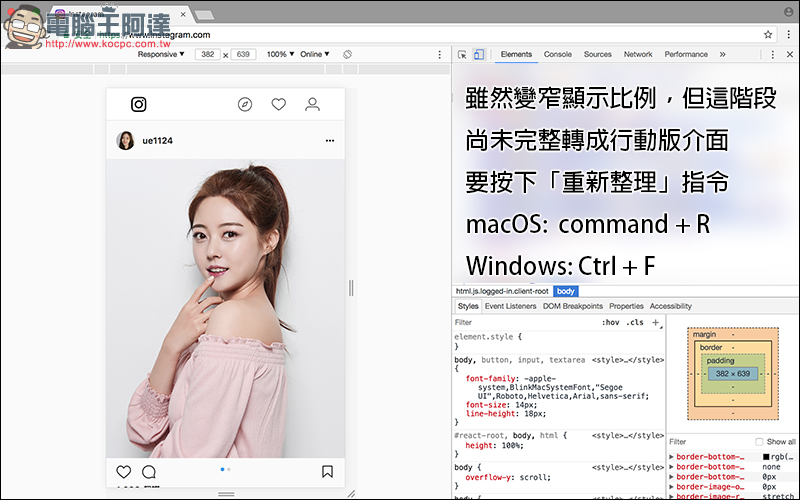Image resolution: width=800 pixels, height=500 pixels.
Task: Click the computed styles Filter input
Action: [709, 442]
